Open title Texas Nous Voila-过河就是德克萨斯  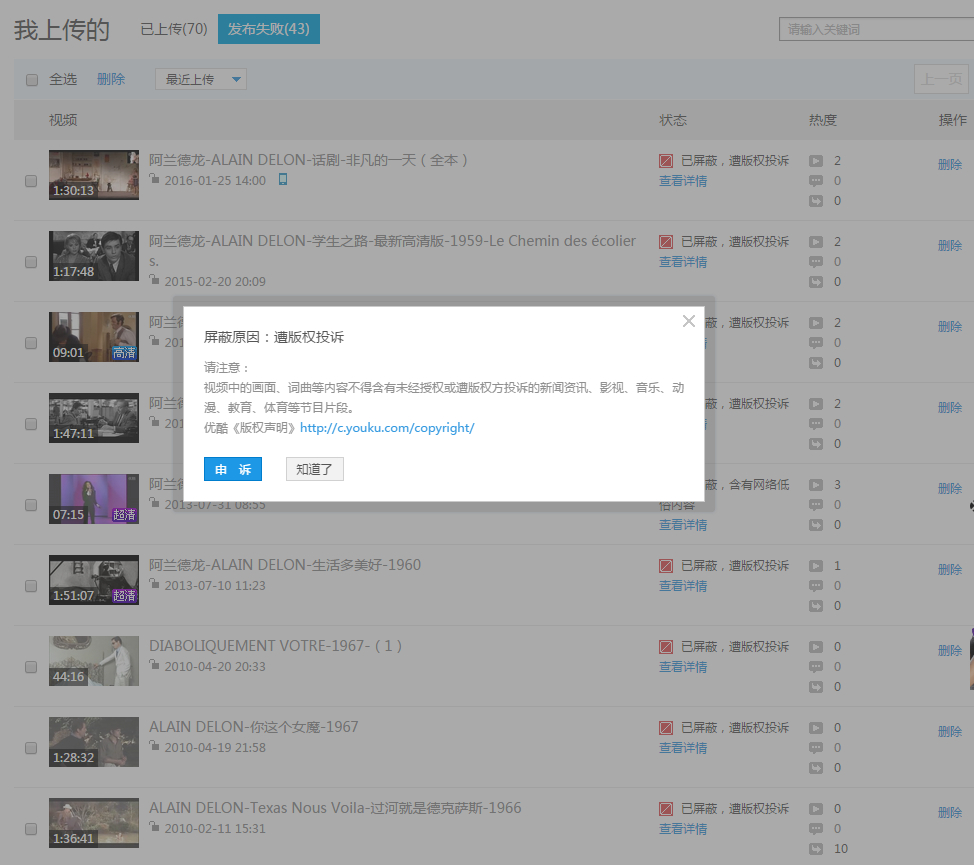click(x=335, y=808)
